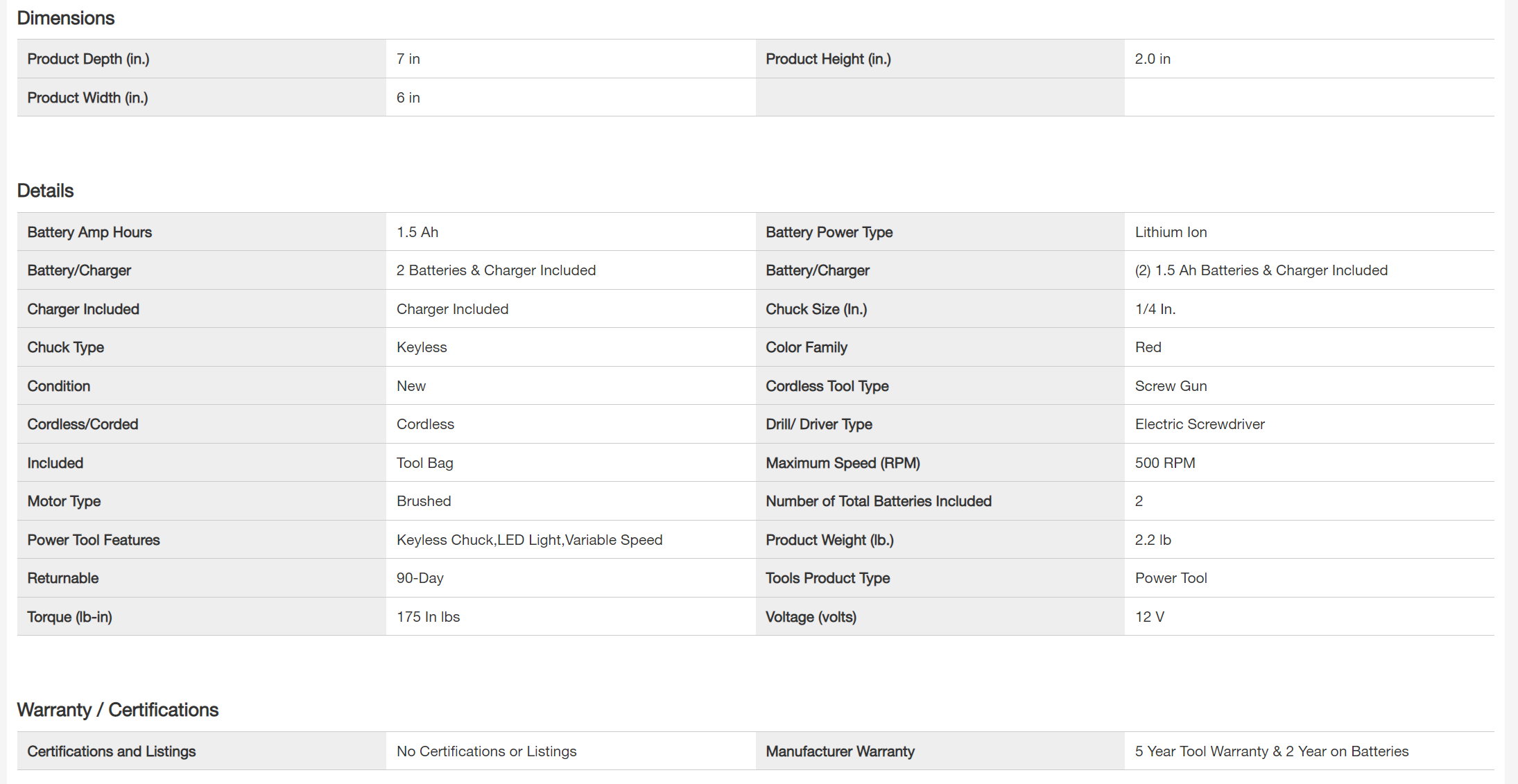Click the Warranty / Certifications heading
This screenshot has width=1518, height=784.
point(117,710)
